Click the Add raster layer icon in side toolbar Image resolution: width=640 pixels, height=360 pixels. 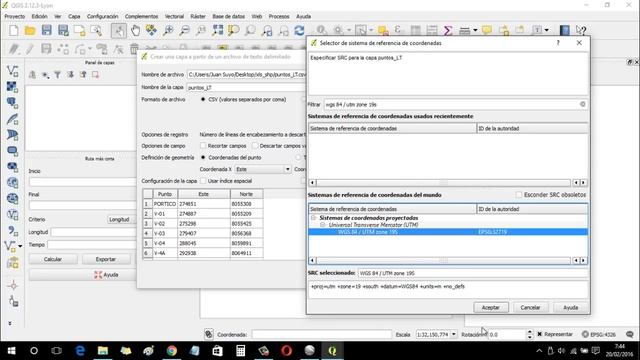[12, 87]
